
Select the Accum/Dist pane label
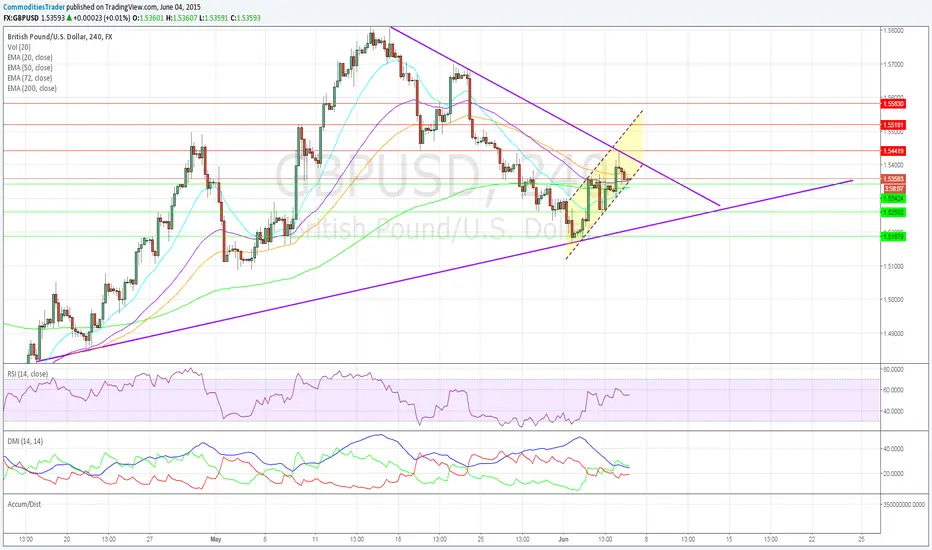[x=24, y=504]
